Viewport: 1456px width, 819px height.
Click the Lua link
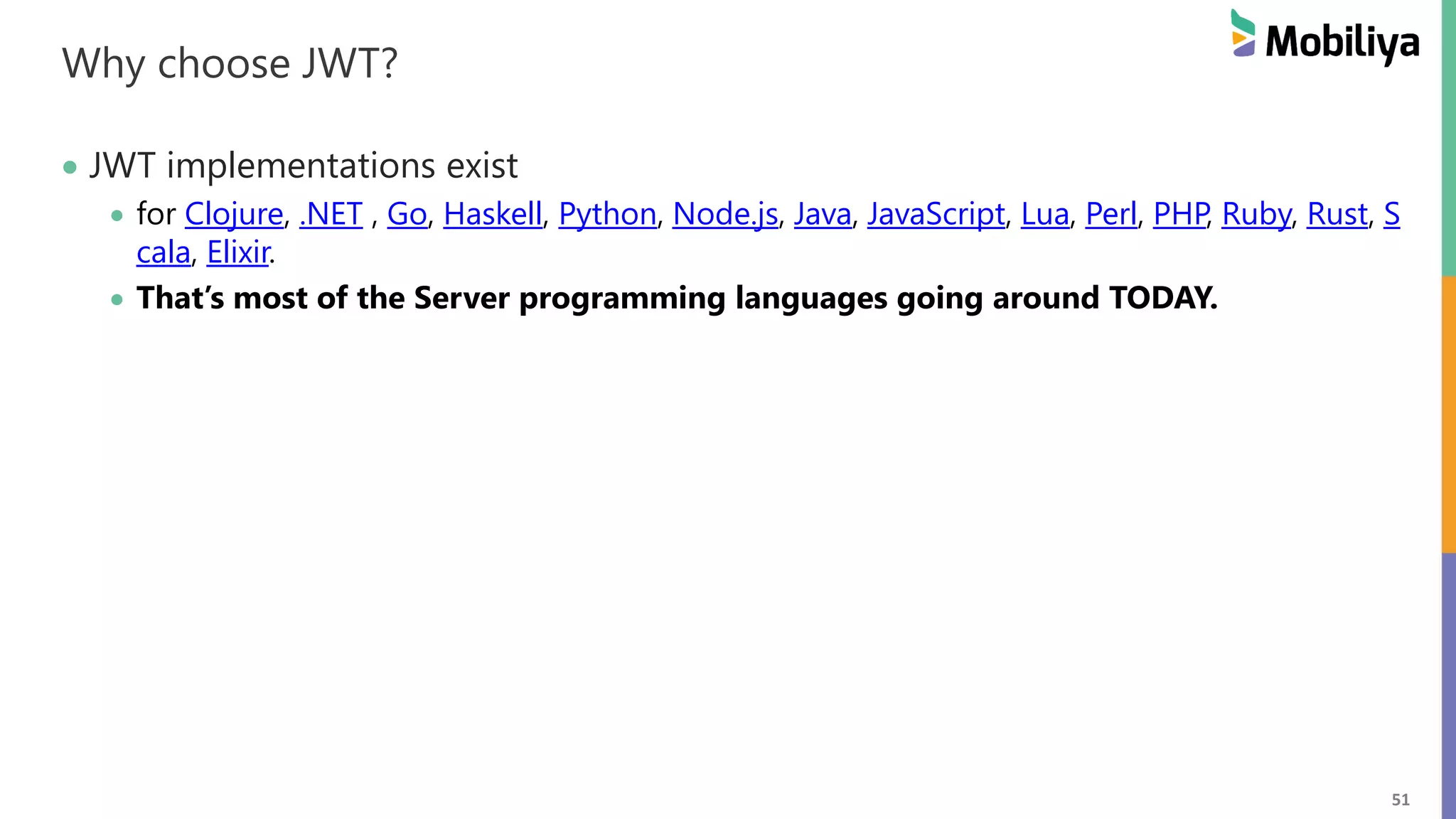pos(1044,214)
